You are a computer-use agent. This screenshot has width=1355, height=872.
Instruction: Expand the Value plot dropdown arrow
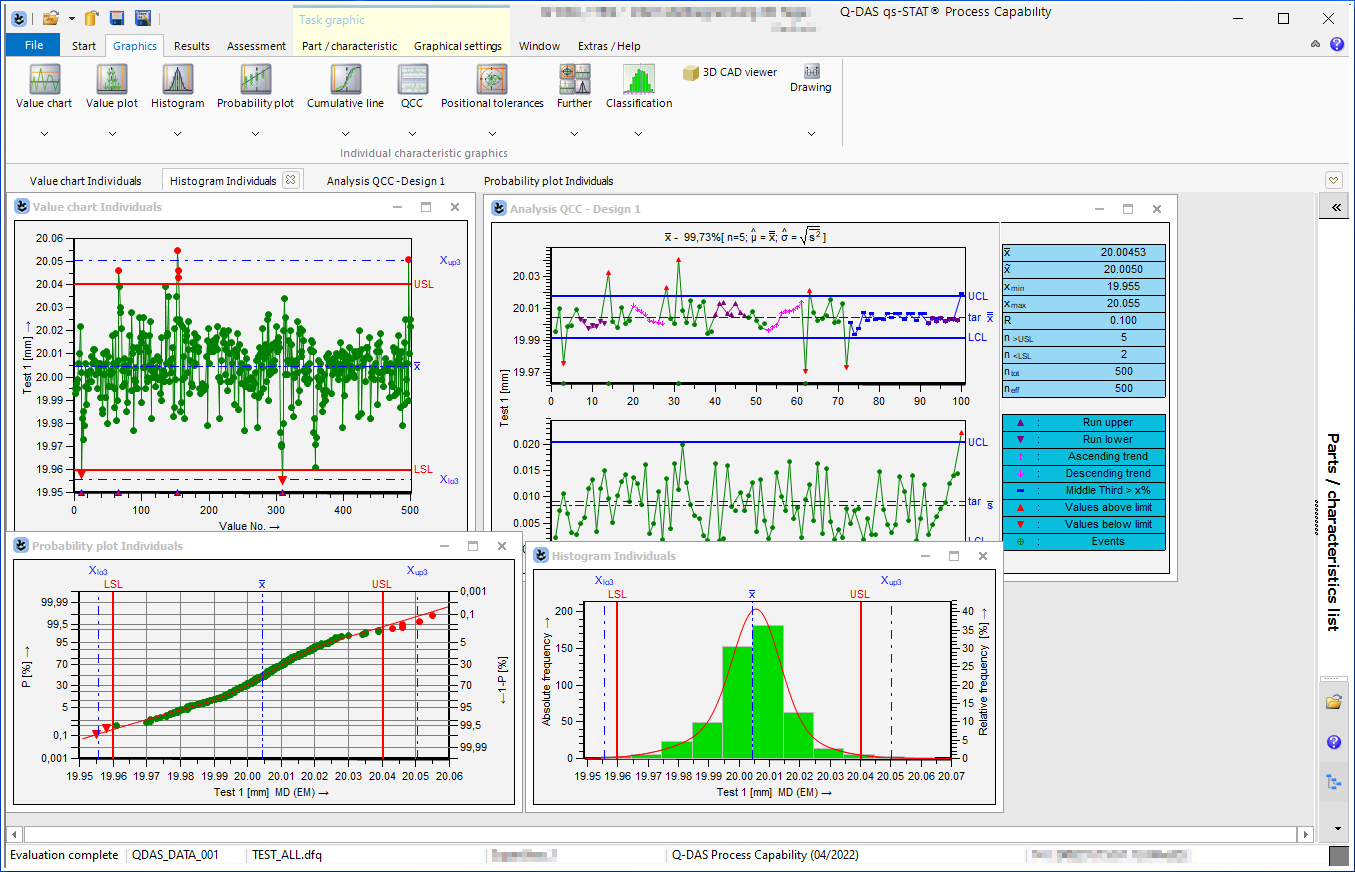point(112,134)
